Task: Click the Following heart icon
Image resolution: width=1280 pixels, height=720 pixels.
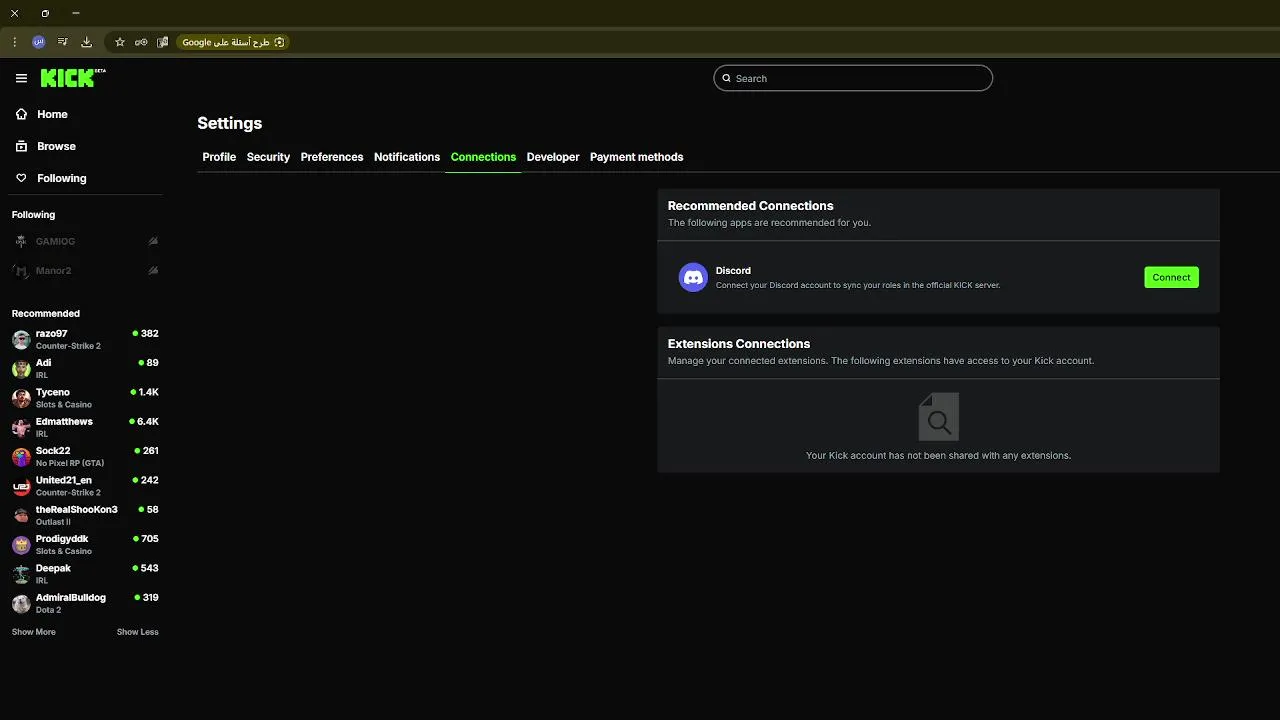Action: [x=21, y=178]
